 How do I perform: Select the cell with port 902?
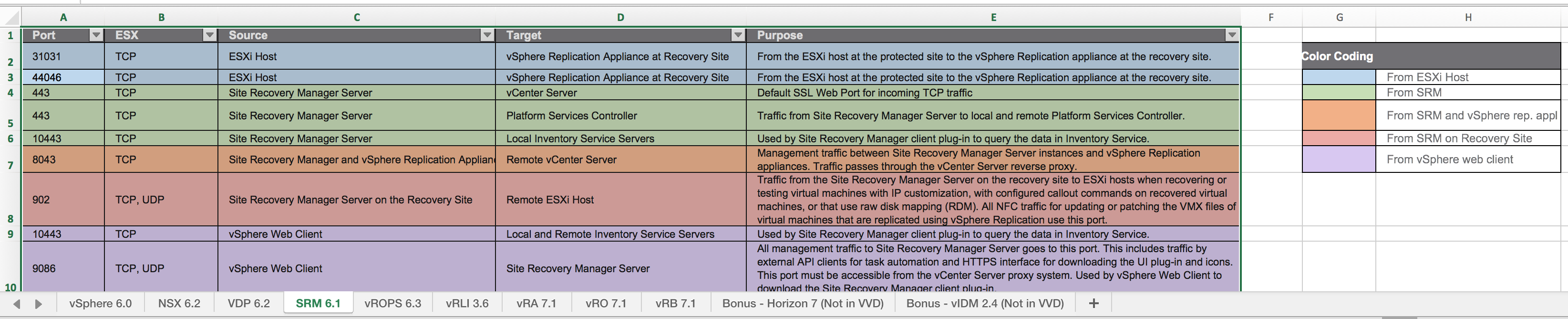pyautogui.click(x=63, y=200)
